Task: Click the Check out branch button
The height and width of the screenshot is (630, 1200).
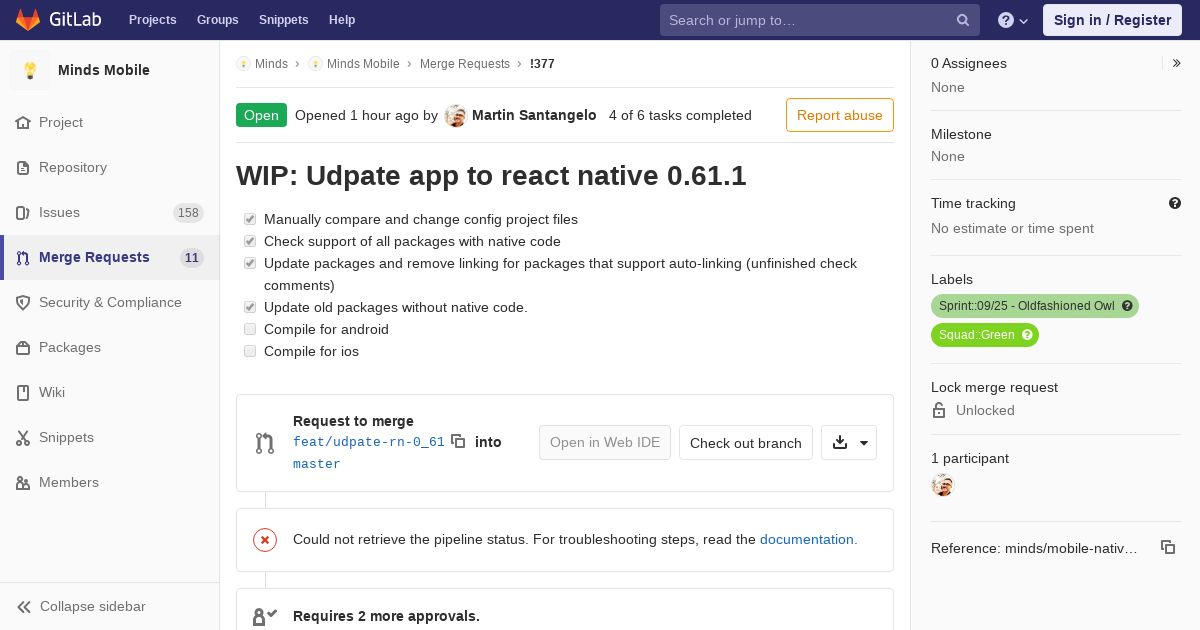Action: (746, 443)
